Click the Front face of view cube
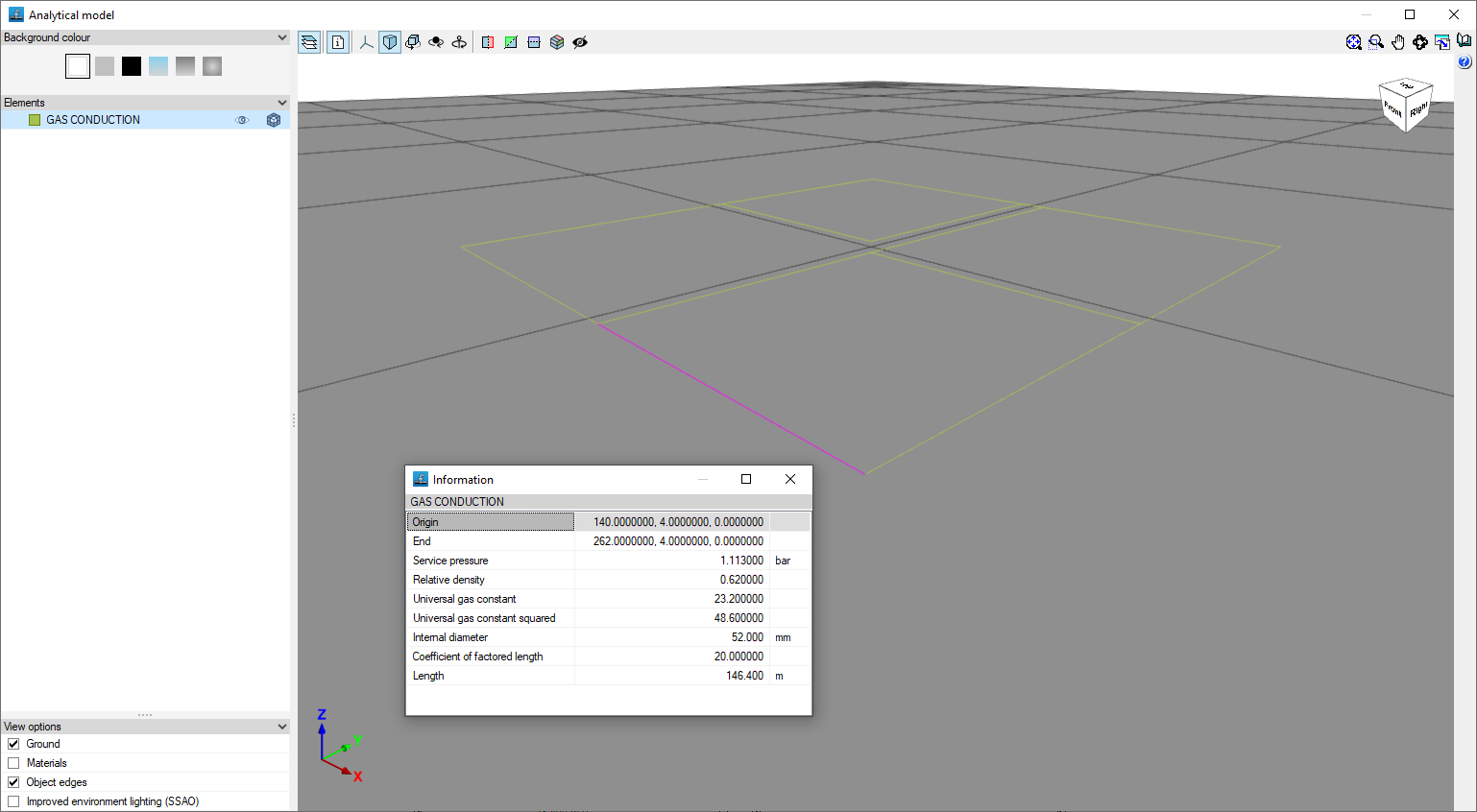The width and height of the screenshot is (1477, 812). [1392, 108]
